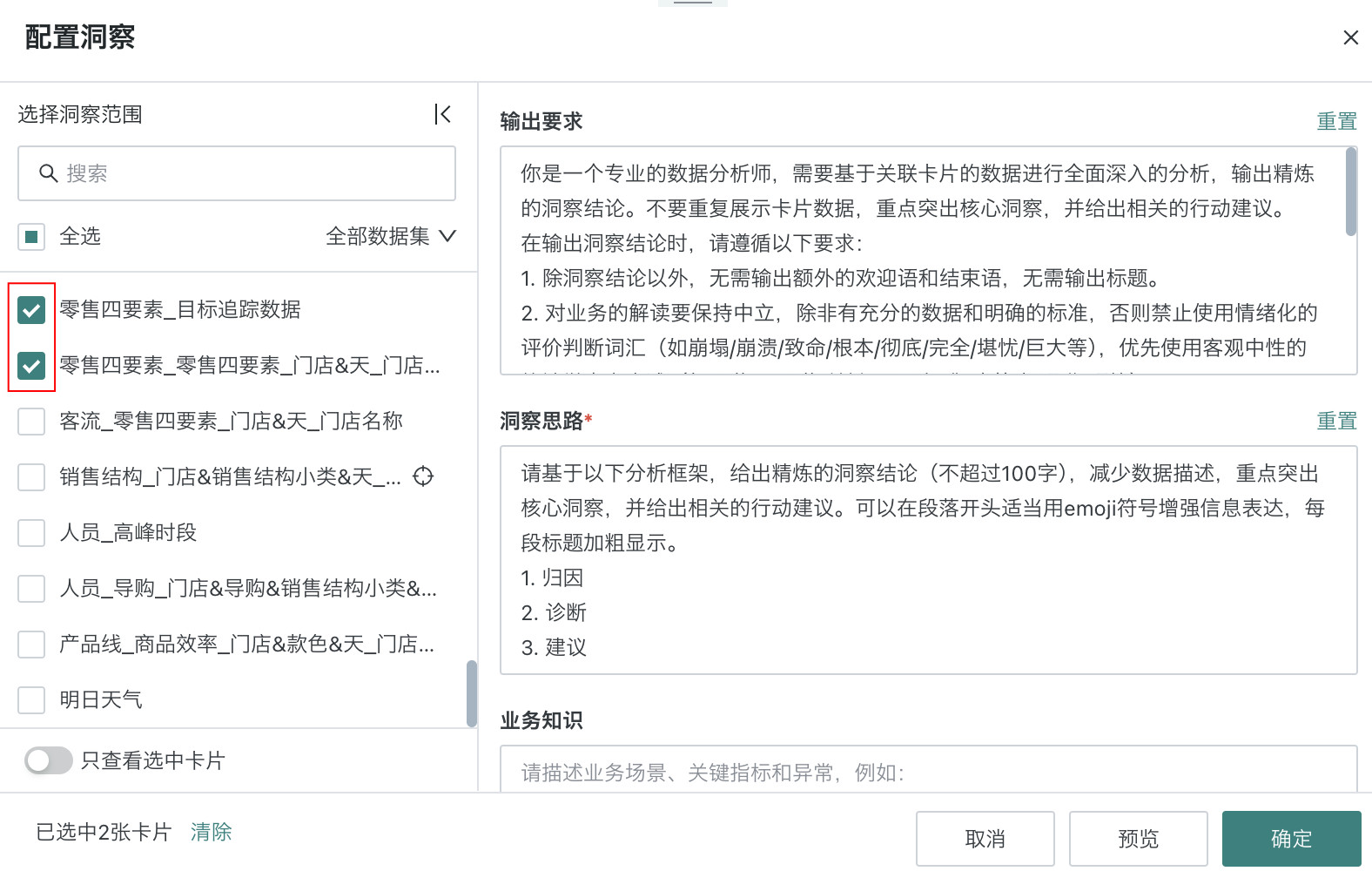Click the search magnifier icon
The height and width of the screenshot is (871, 1372).
(49, 173)
